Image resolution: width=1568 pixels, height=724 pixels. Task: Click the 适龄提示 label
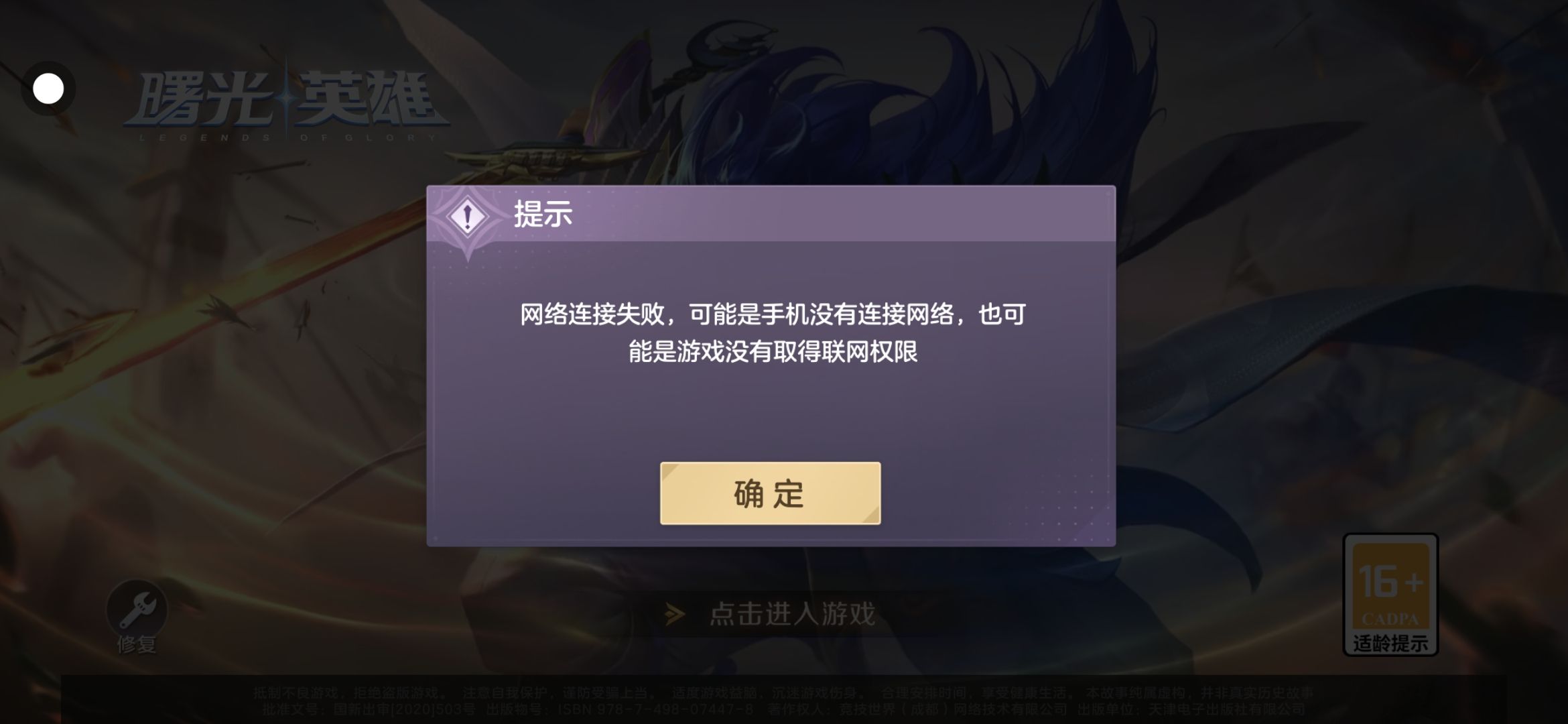[1391, 644]
